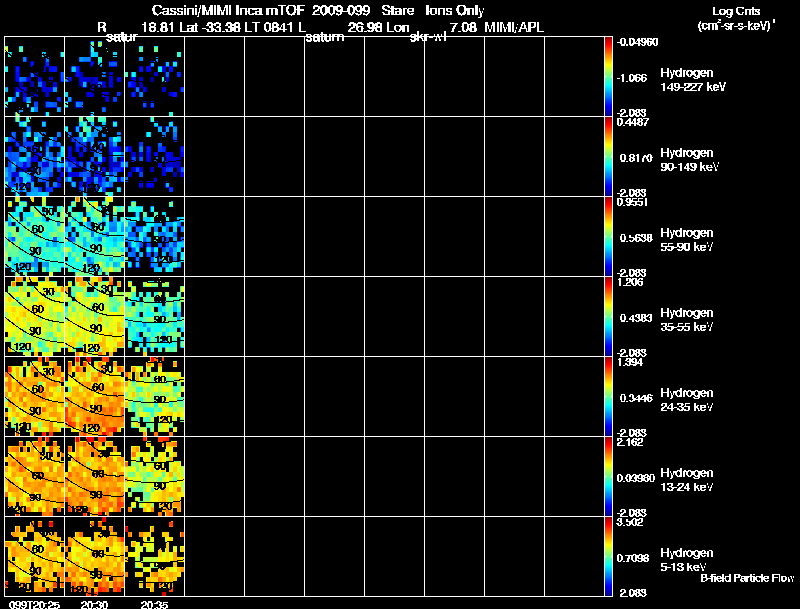Image resolution: width=800 pixels, height=609 pixels.
Task: Select the 20:35 time label
Action: pyautogui.click(x=154, y=603)
